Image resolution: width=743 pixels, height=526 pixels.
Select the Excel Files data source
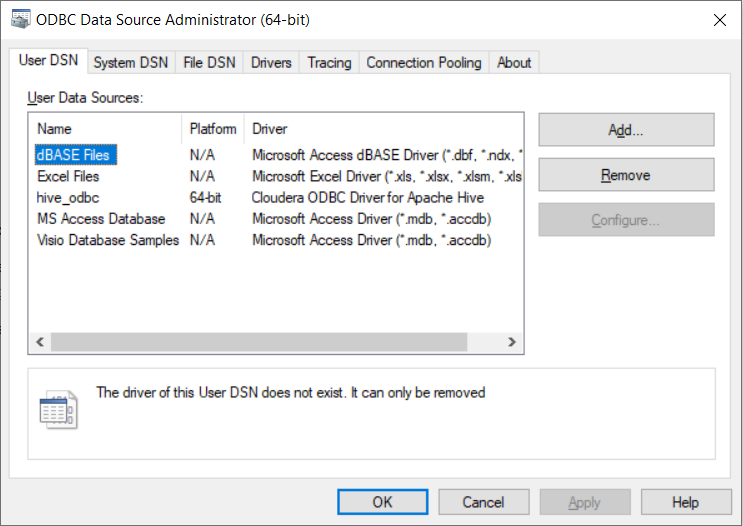coord(68,176)
